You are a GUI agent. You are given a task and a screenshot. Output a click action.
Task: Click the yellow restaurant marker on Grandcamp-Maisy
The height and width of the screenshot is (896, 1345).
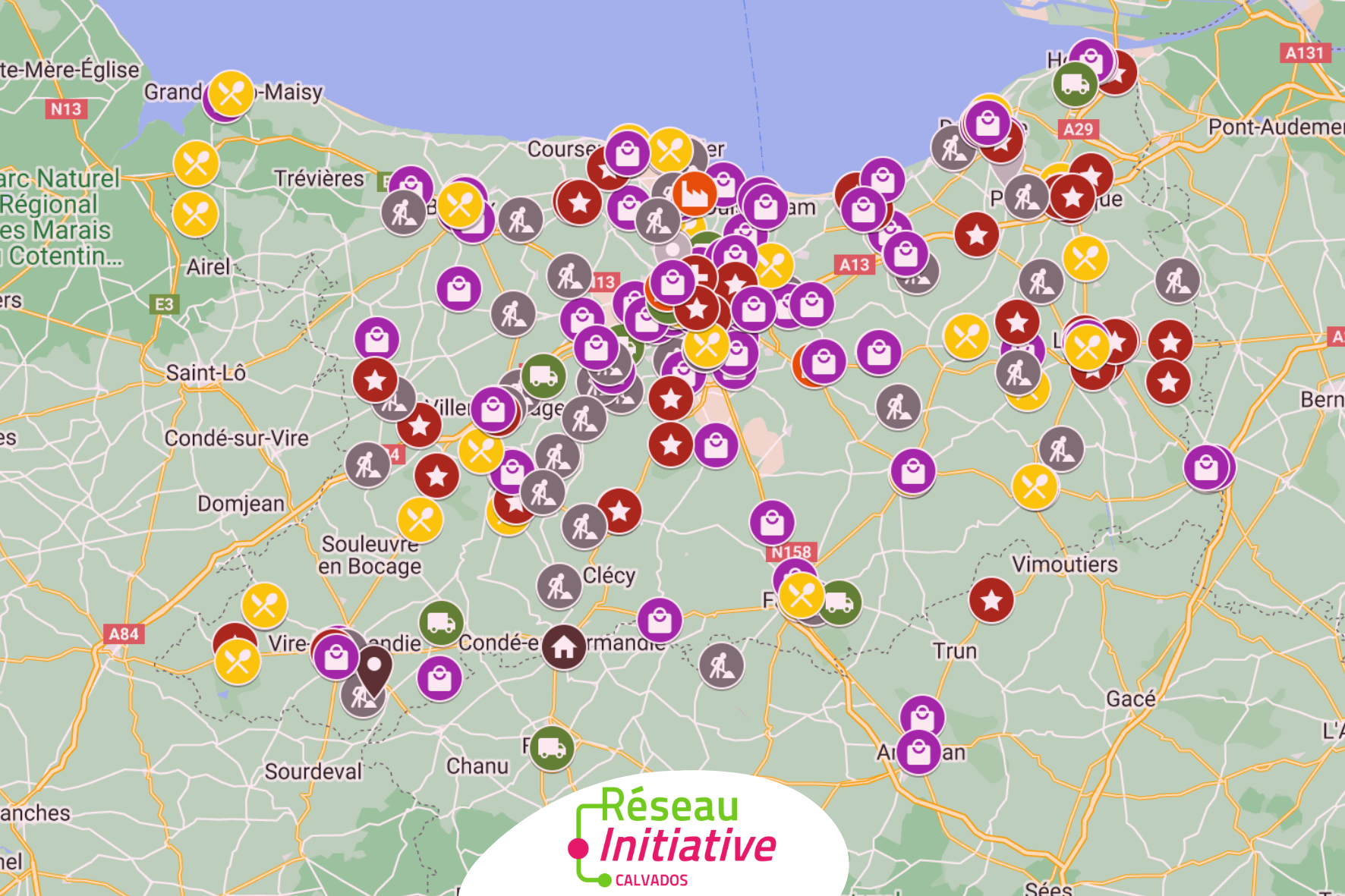coord(231,93)
